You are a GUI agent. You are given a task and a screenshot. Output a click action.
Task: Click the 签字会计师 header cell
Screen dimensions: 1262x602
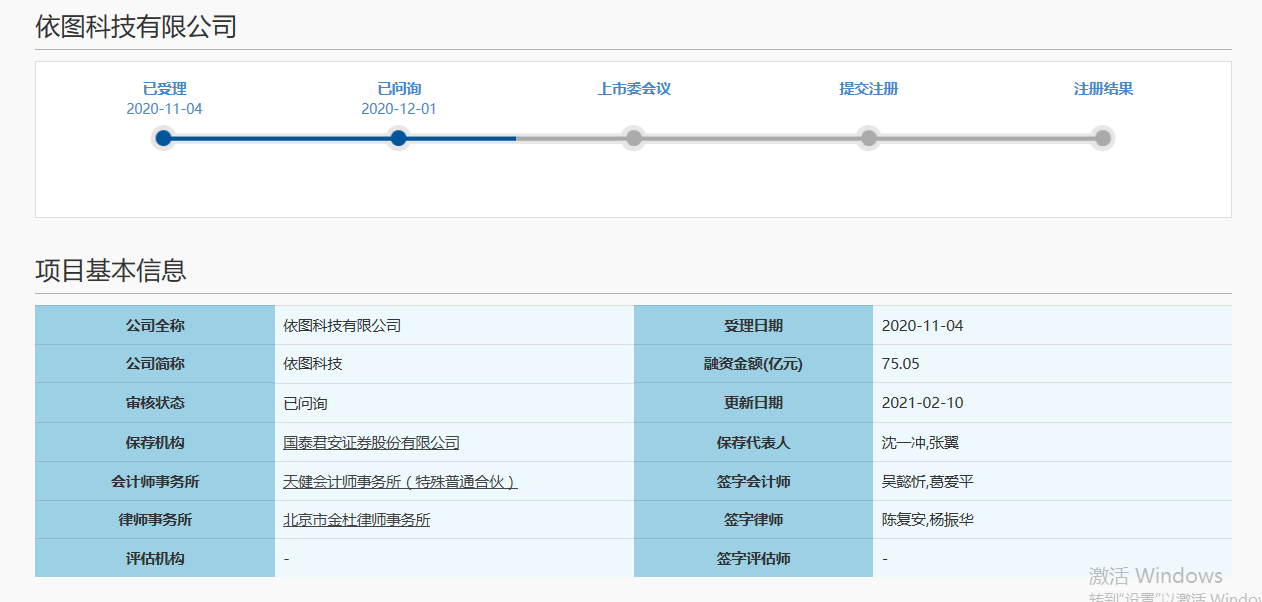click(x=754, y=482)
